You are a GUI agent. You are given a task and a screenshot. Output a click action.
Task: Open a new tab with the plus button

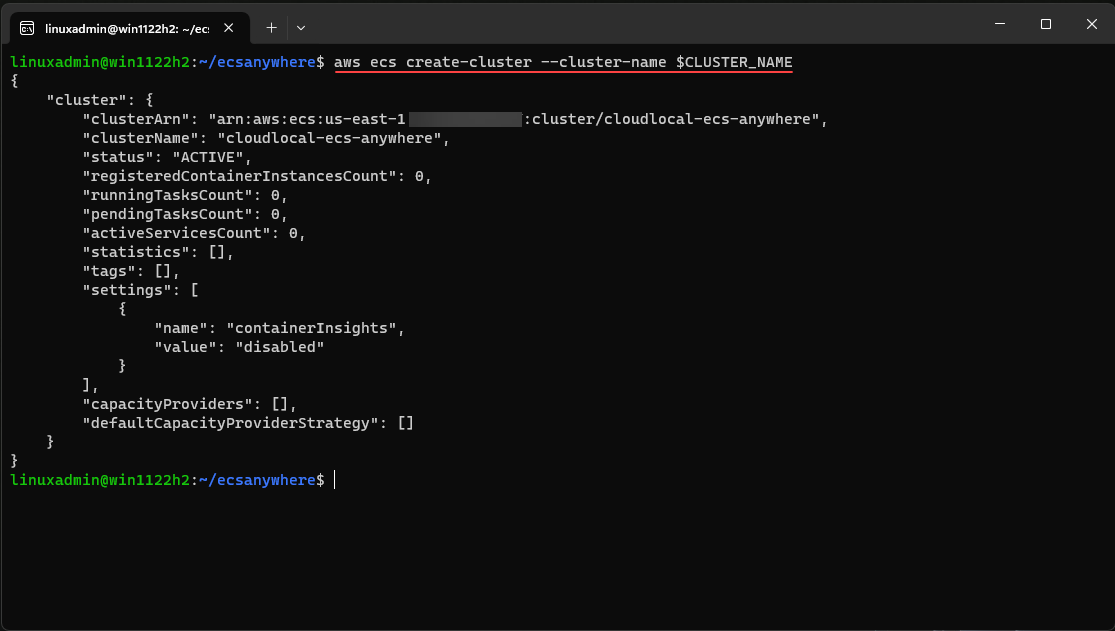point(271,28)
